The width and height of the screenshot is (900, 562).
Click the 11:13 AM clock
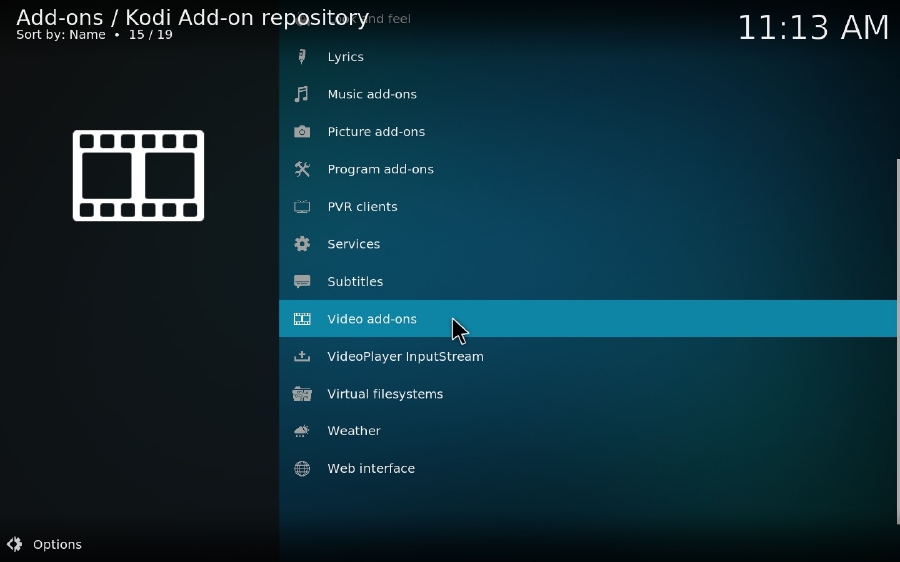tap(813, 27)
